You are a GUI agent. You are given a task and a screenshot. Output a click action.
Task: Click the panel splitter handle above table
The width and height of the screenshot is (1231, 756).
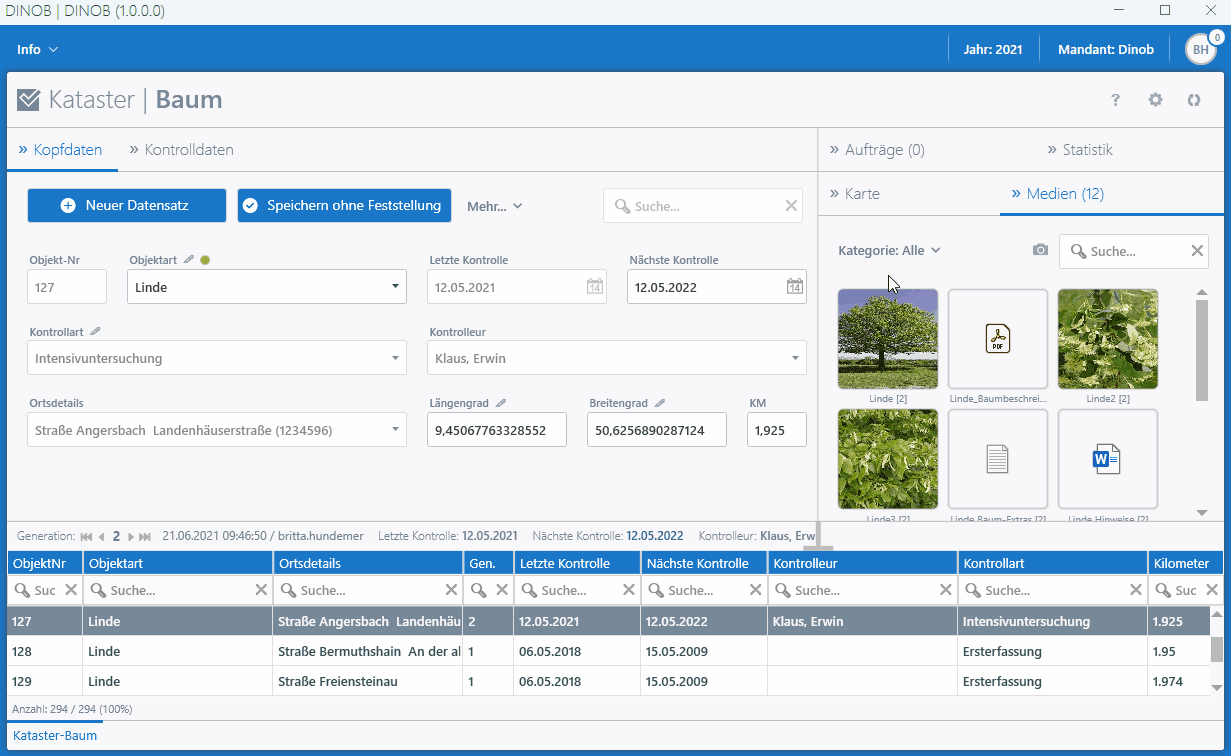point(818,536)
